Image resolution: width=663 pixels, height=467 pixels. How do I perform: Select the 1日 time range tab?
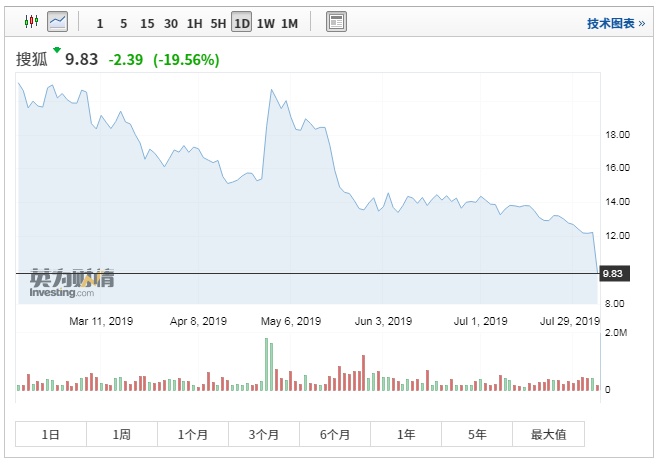coord(51,434)
